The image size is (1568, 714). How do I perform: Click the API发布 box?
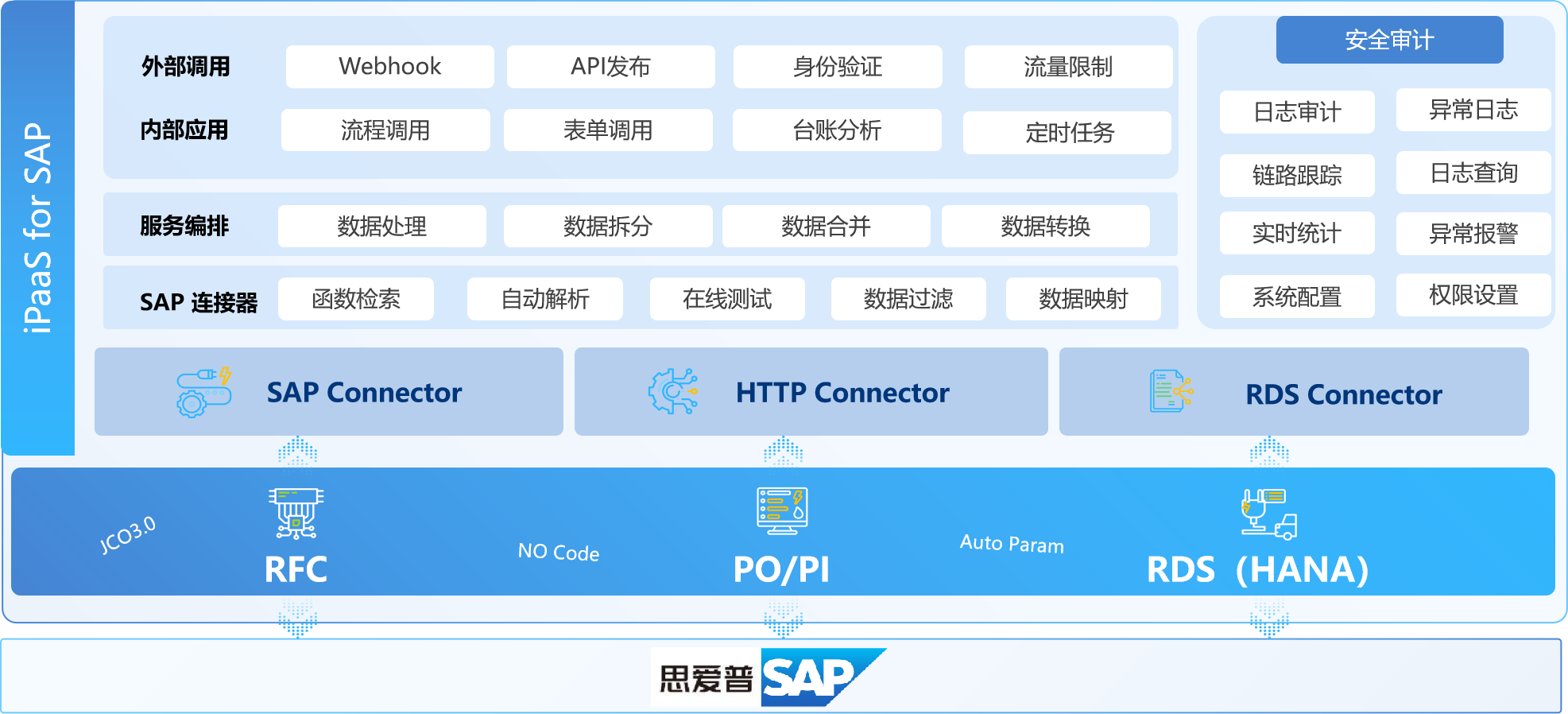[x=611, y=67]
